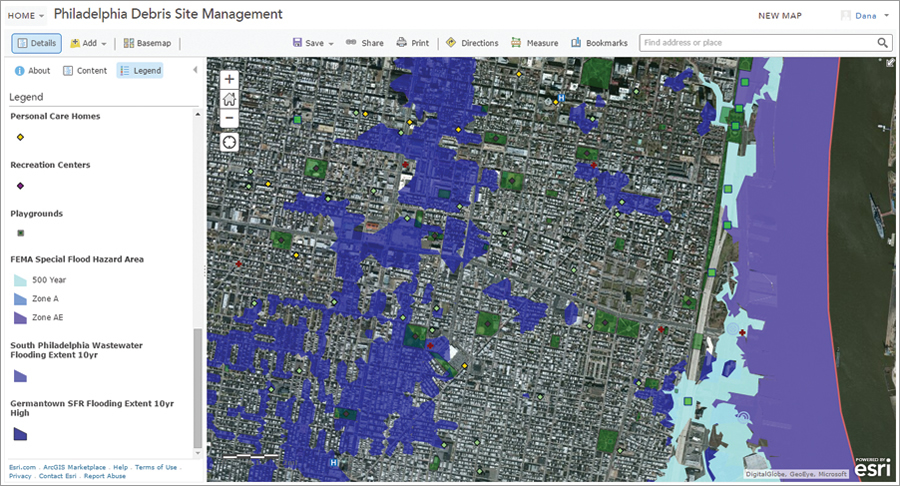Open the Terms of Use link
900x486 pixels.
(x=156, y=467)
